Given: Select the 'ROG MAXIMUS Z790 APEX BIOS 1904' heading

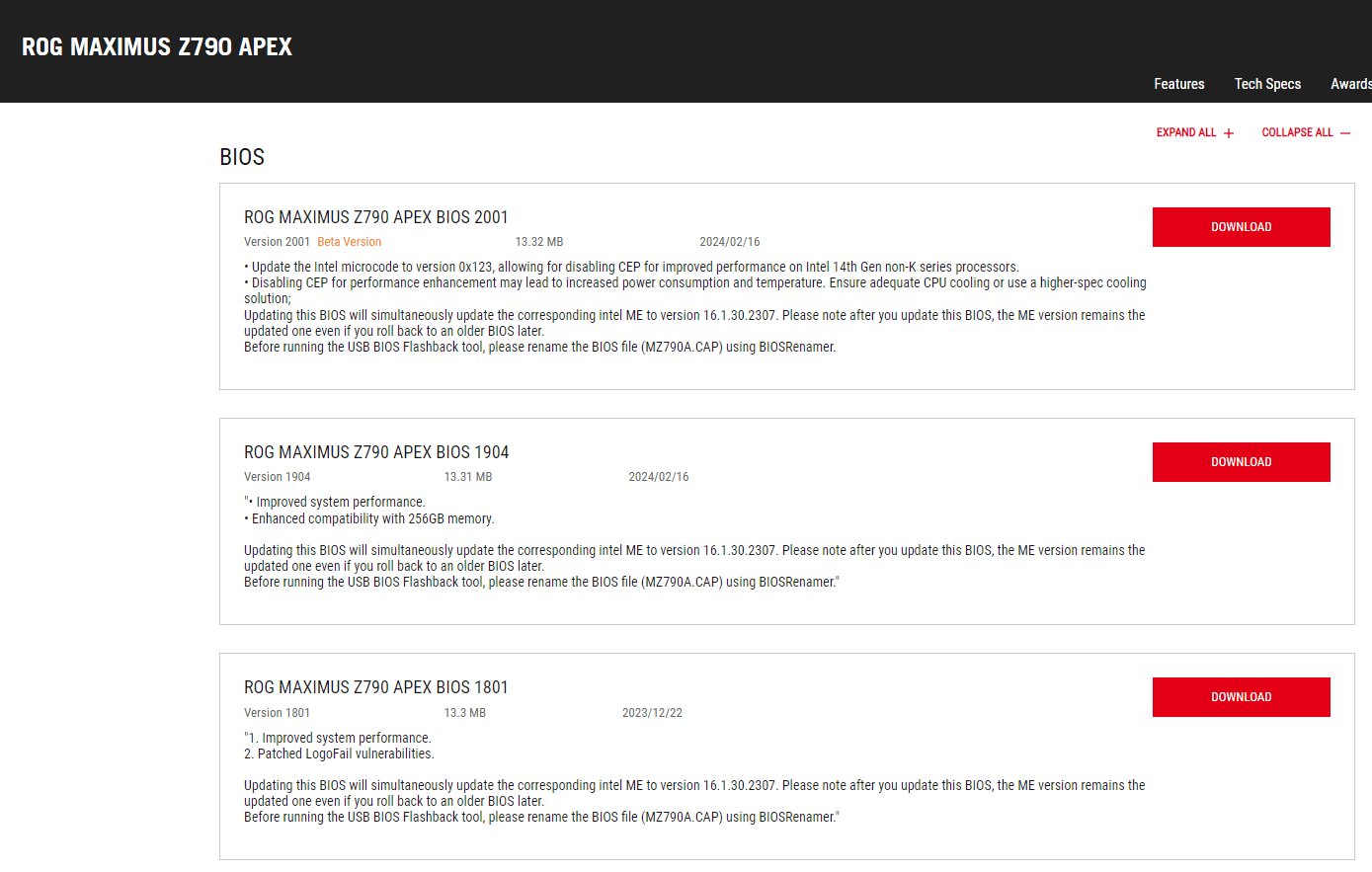Looking at the screenshot, I should [x=376, y=452].
